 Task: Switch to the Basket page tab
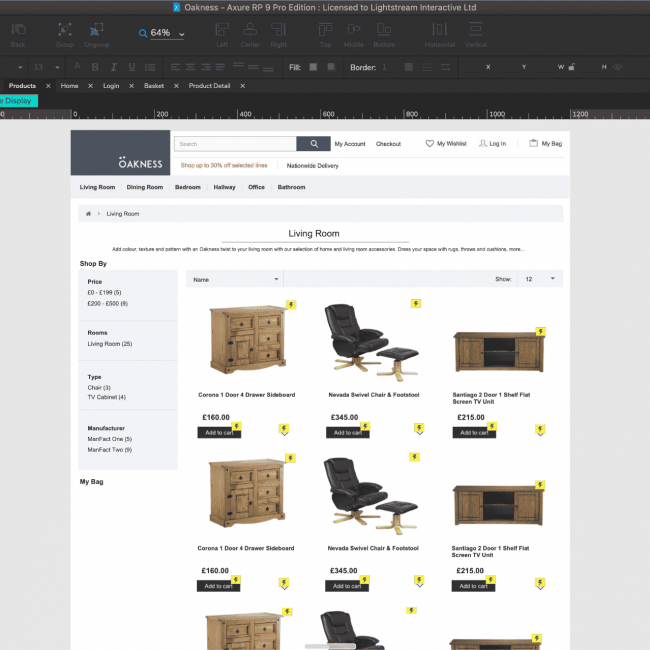pyautogui.click(x=153, y=86)
